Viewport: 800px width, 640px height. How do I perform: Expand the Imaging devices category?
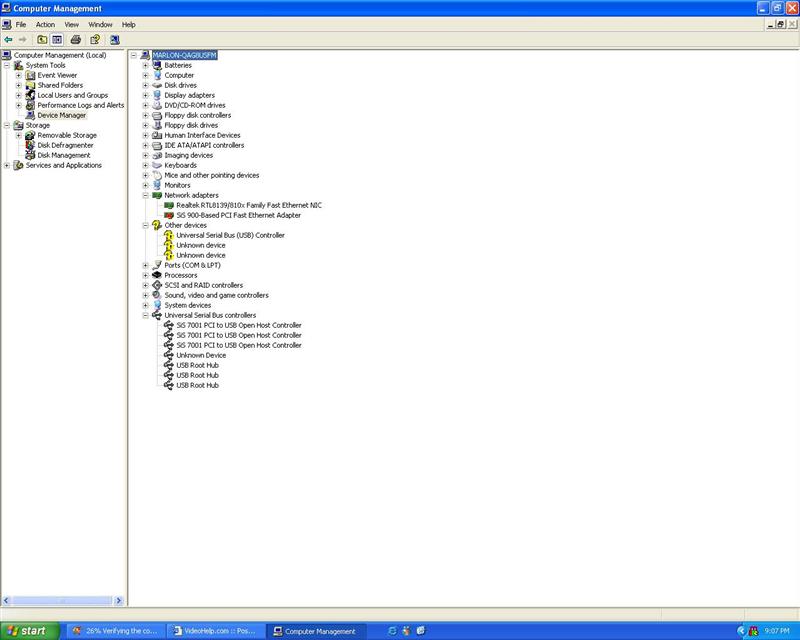(145, 155)
